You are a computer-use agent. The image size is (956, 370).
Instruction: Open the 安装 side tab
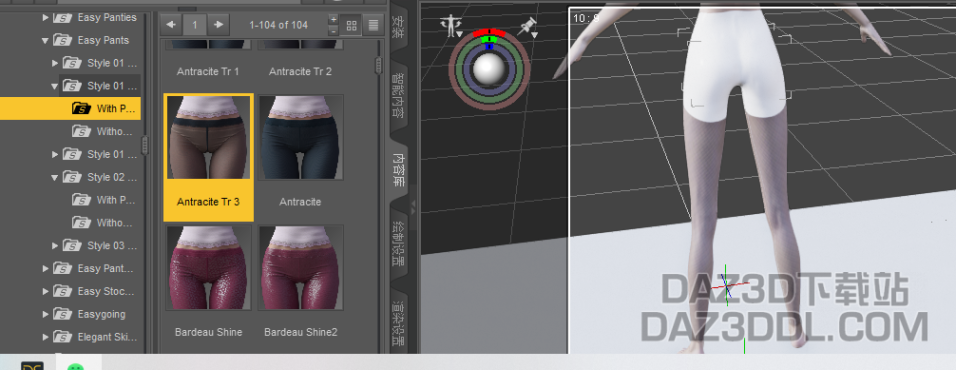coord(398,27)
